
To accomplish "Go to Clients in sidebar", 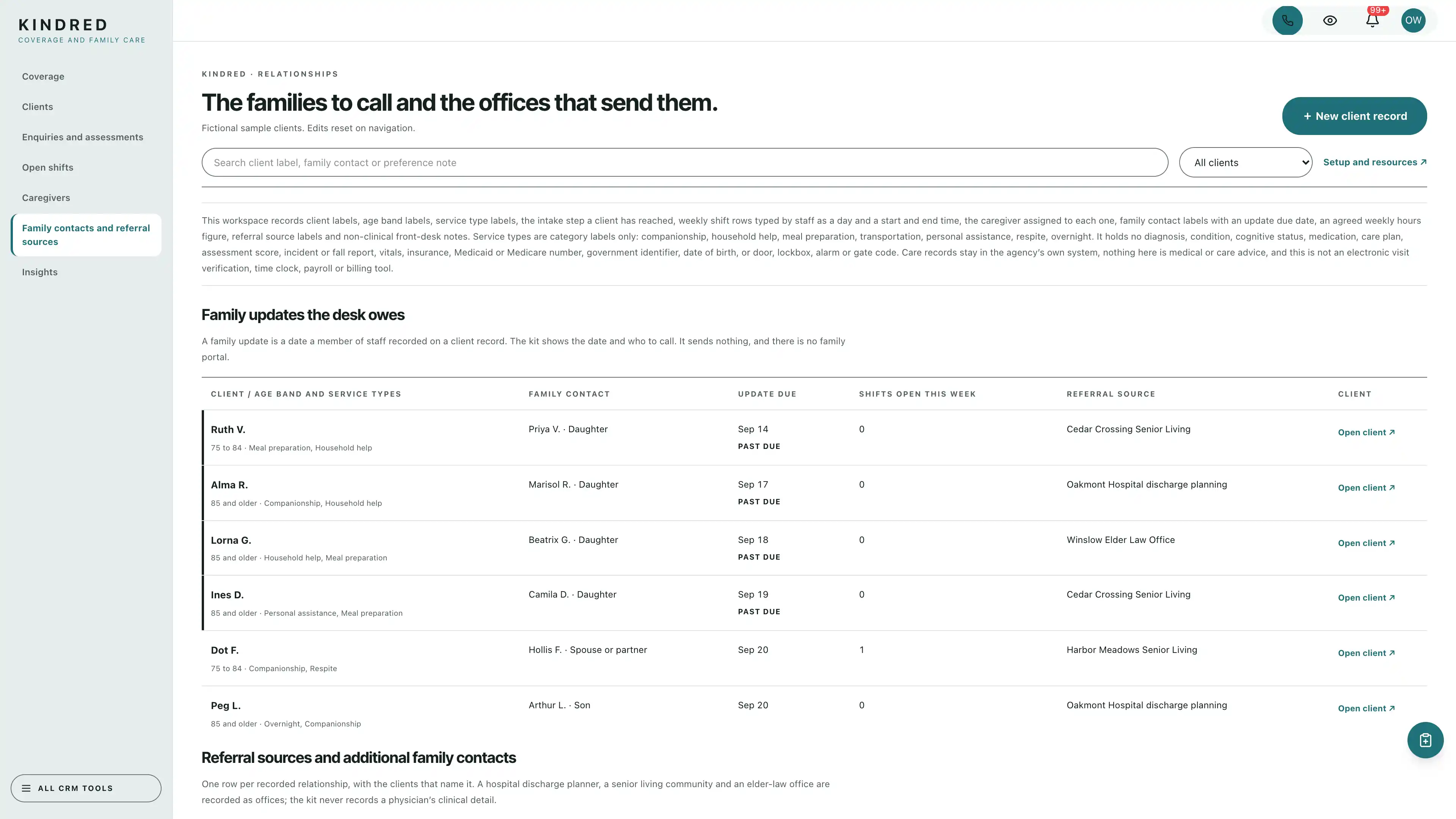I will coord(37,107).
